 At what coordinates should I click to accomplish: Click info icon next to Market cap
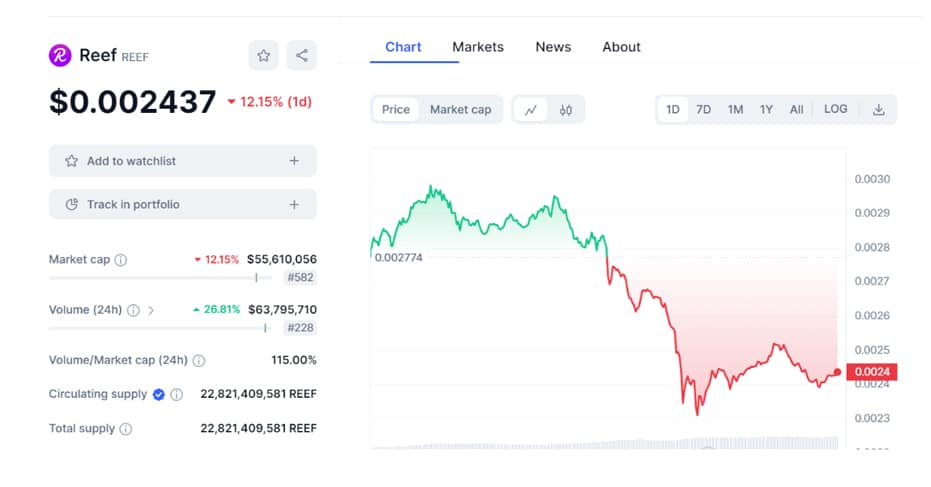click(121, 260)
